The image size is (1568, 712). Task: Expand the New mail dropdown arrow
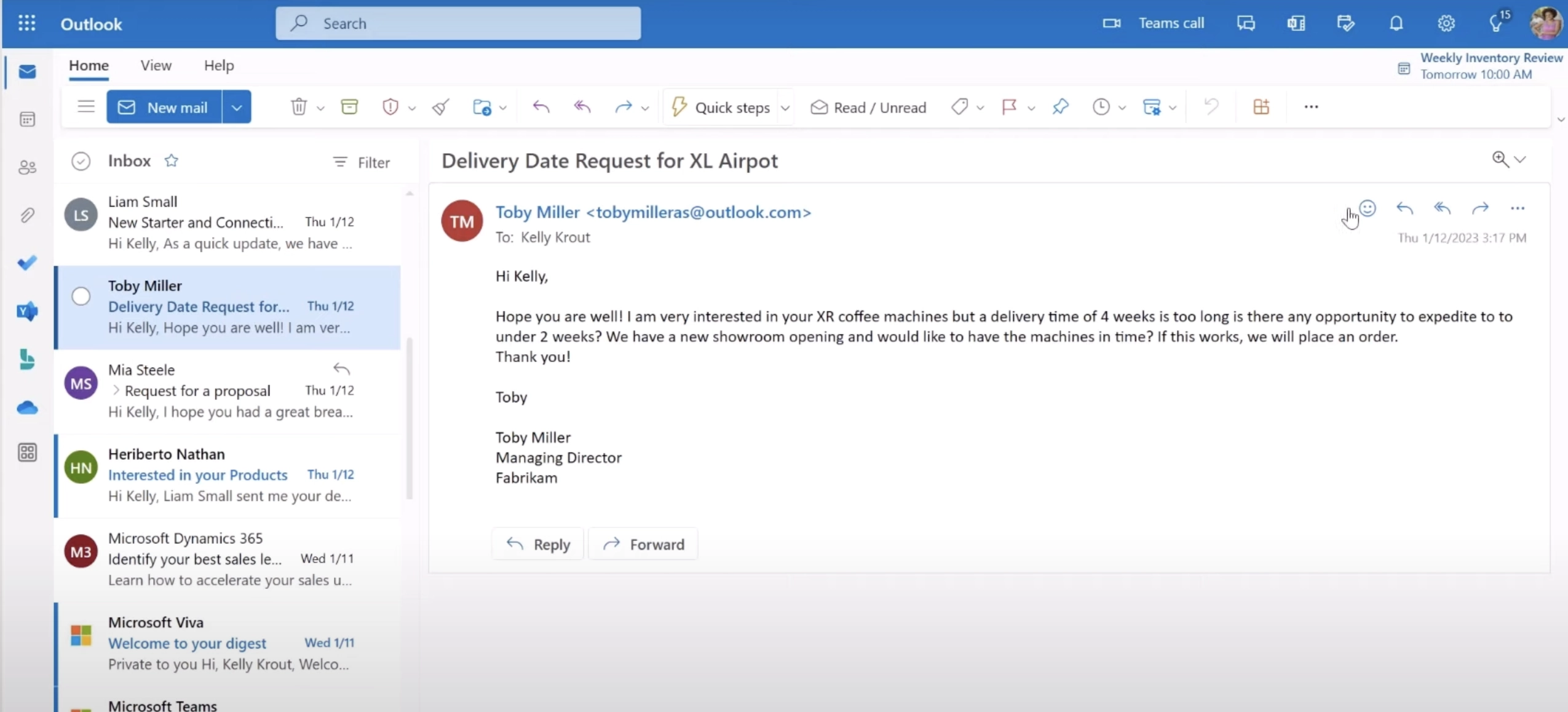click(x=237, y=107)
